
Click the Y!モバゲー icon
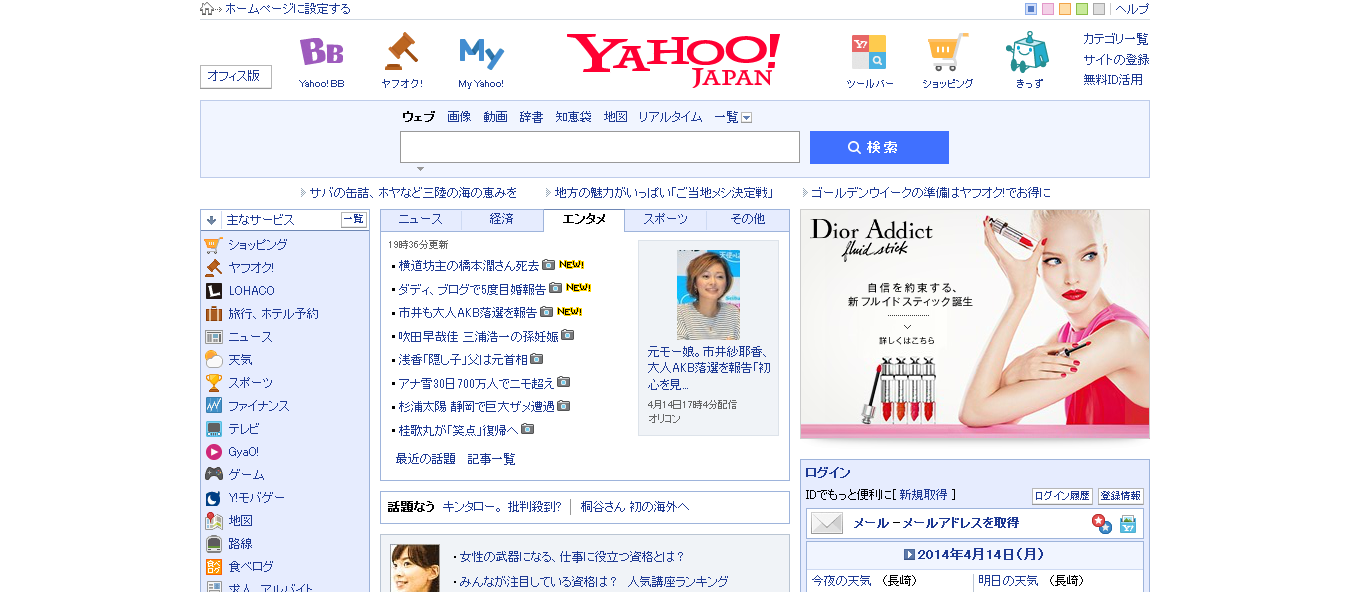pos(213,498)
